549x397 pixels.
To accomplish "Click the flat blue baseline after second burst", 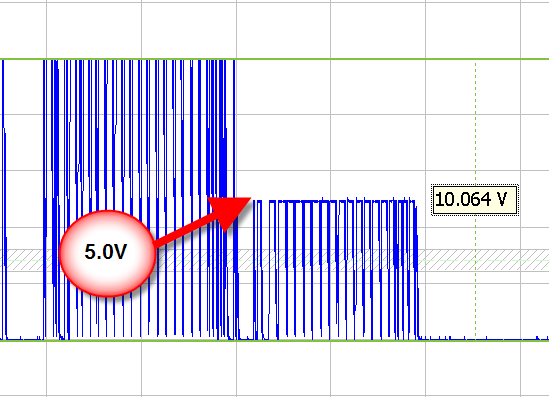I will (x=483, y=339).
